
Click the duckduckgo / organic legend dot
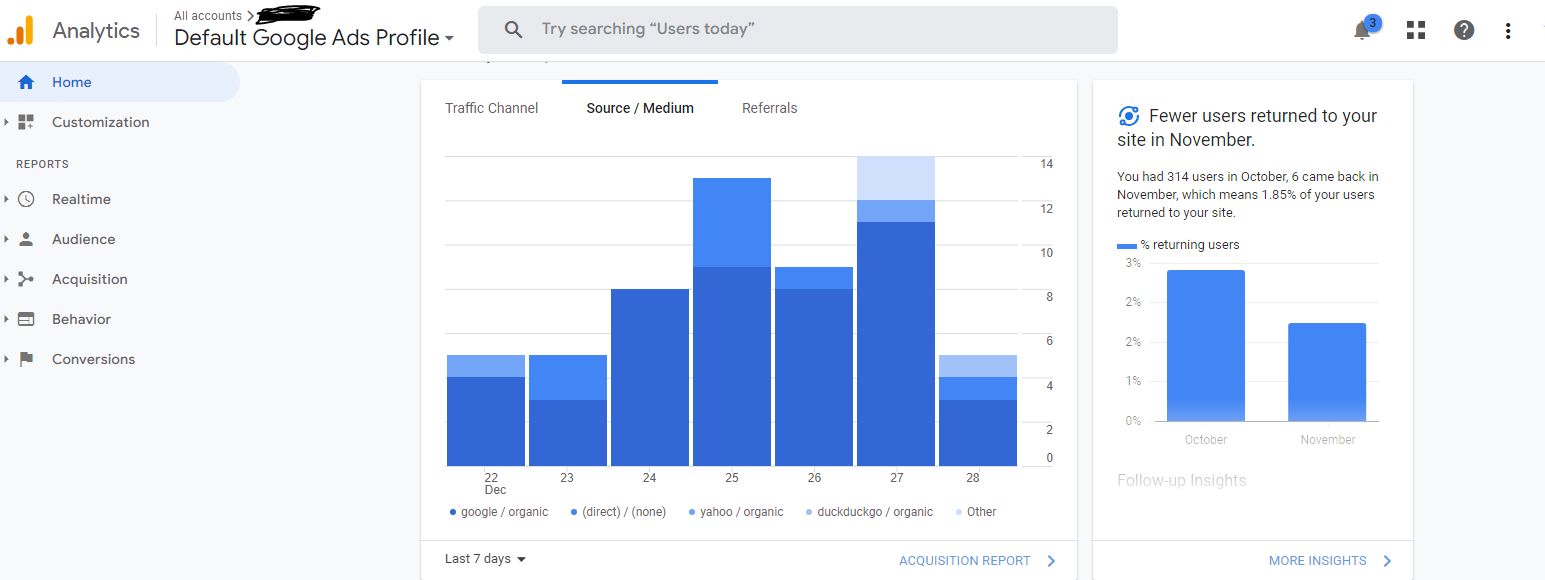tap(809, 512)
